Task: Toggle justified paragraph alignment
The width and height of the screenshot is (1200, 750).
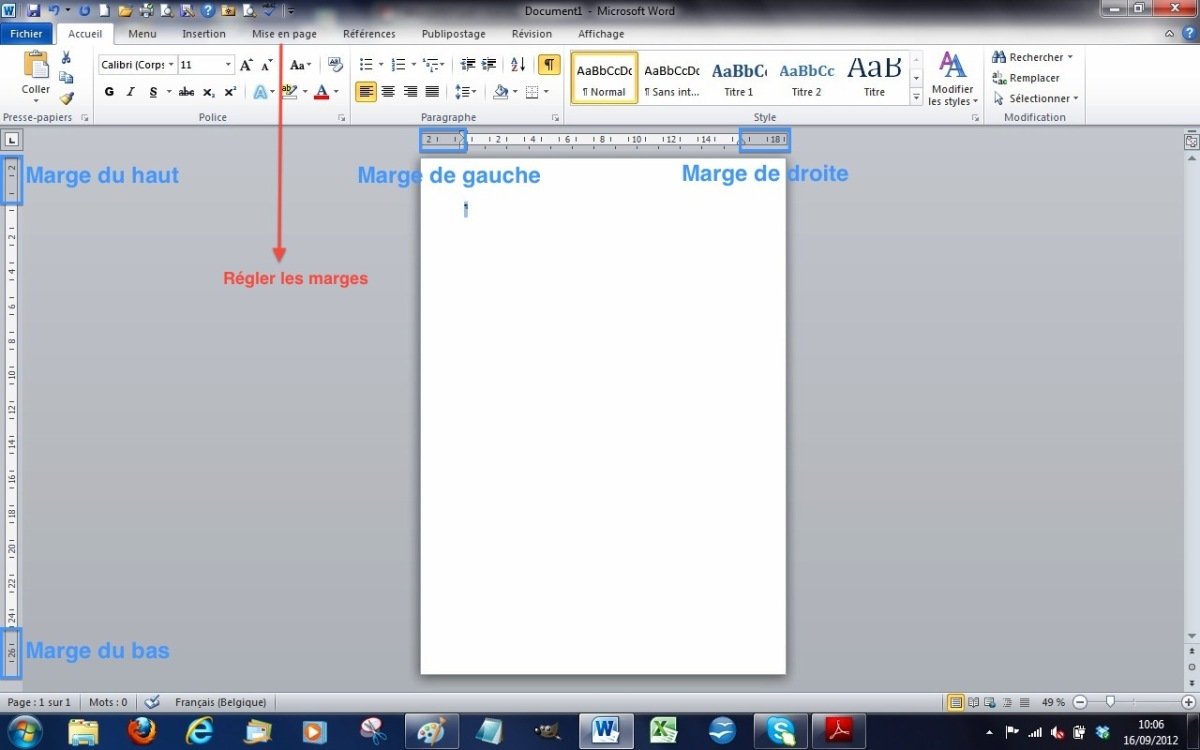Action: pyautogui.click(x=431, y=91)
